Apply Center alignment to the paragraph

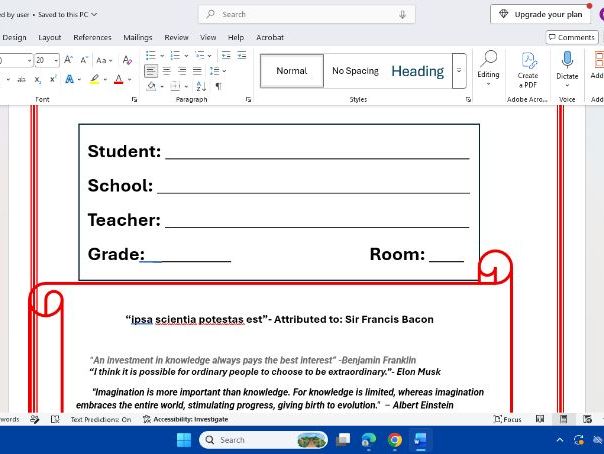tap(166, 71)
